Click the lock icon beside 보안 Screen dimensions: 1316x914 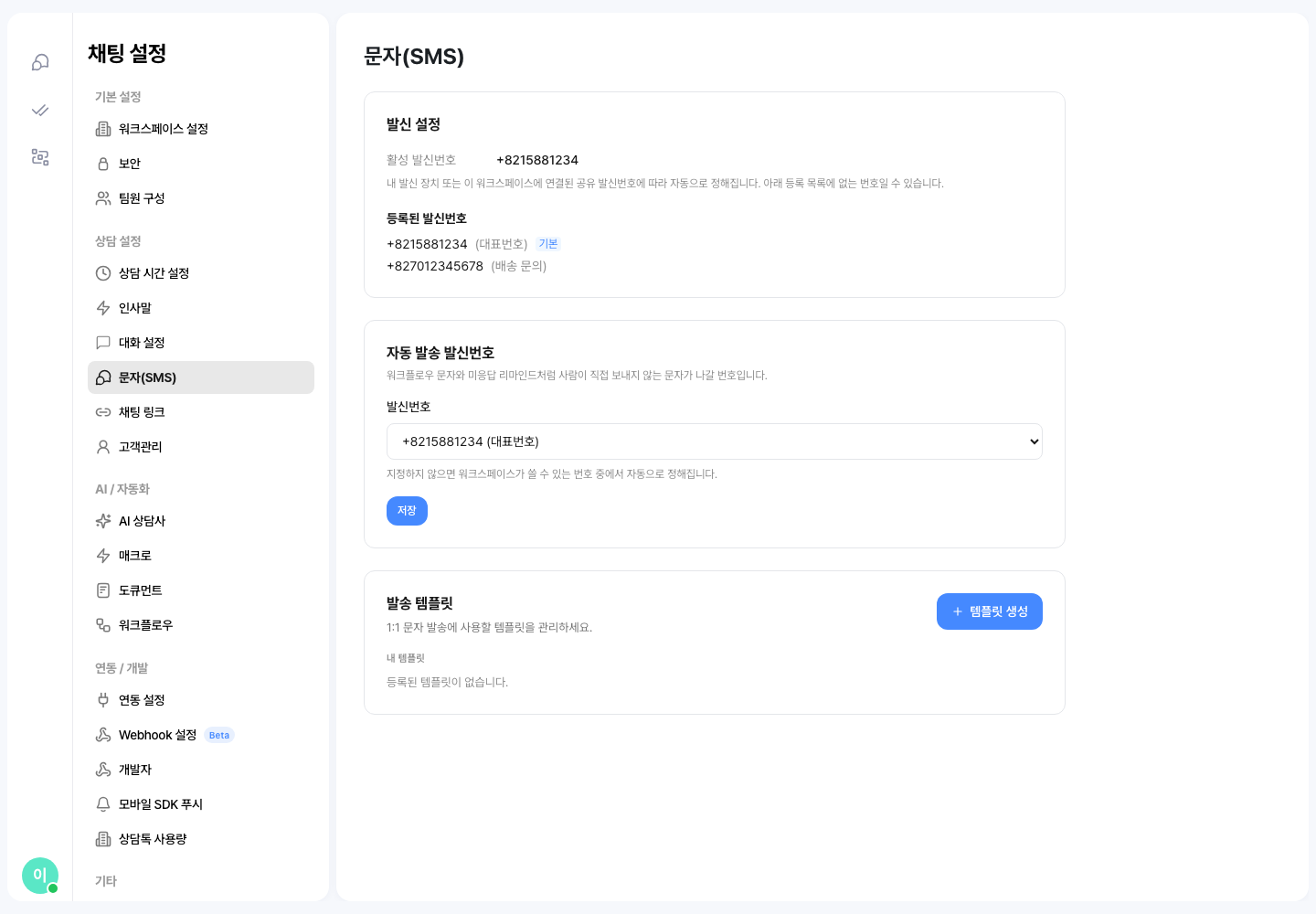tap(103, 164)
